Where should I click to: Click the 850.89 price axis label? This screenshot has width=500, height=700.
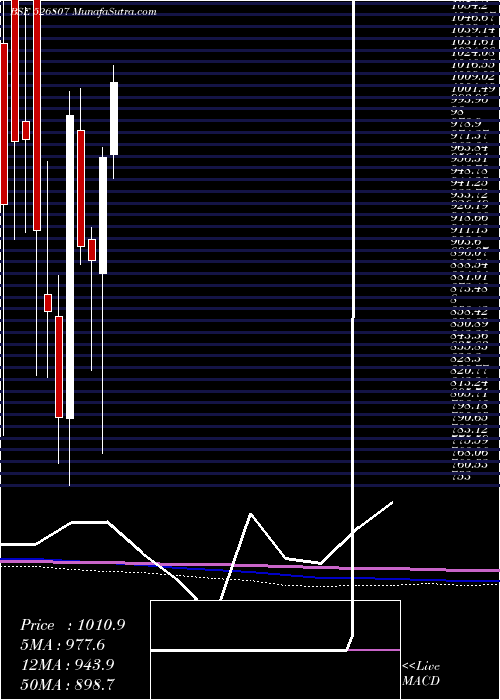470,325
